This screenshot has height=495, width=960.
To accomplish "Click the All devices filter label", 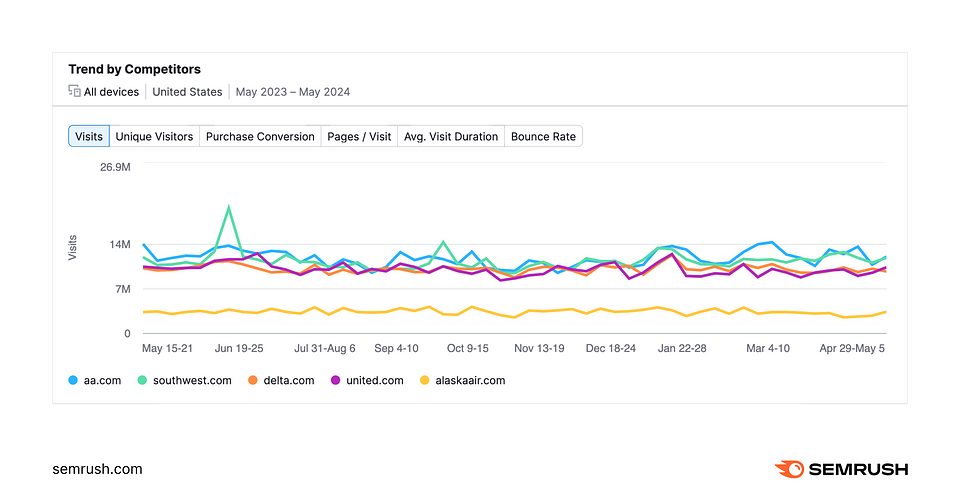I will click(111, 92).
